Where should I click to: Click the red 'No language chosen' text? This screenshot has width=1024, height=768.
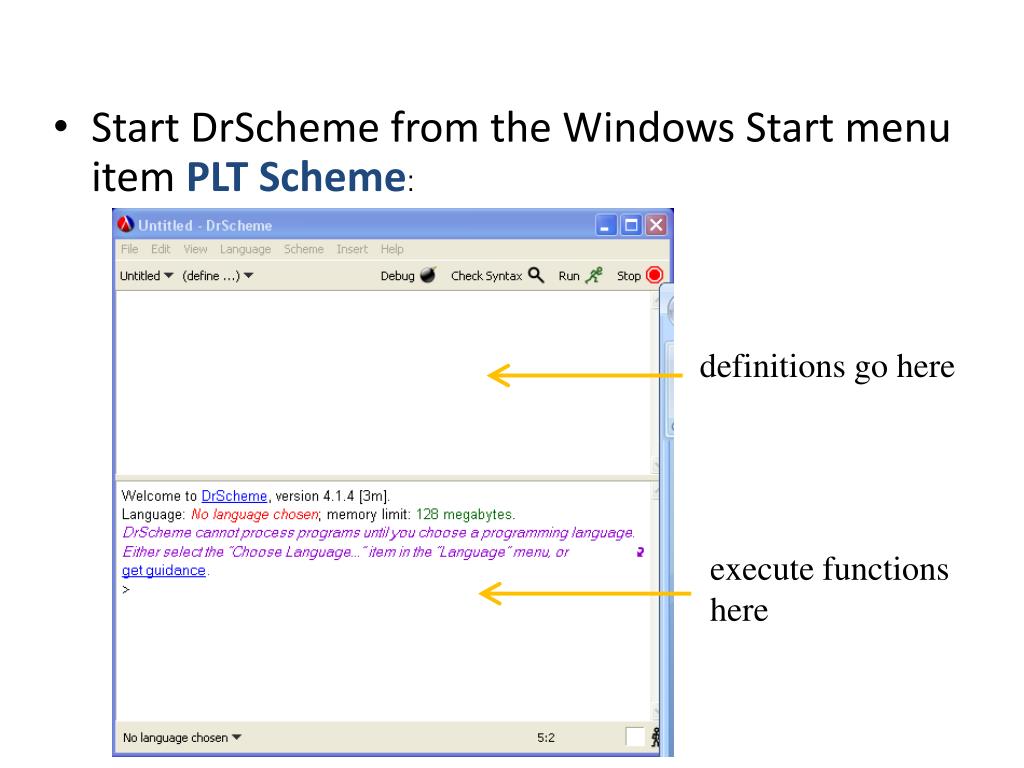tap(255, 514)
